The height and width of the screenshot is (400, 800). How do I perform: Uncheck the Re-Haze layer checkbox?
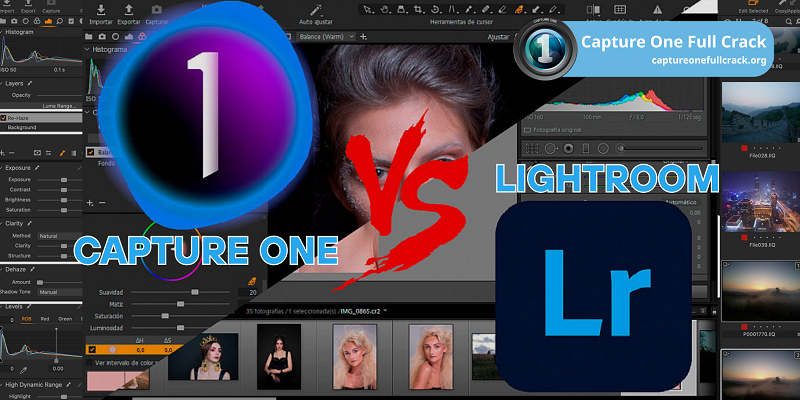coord(3,117)
